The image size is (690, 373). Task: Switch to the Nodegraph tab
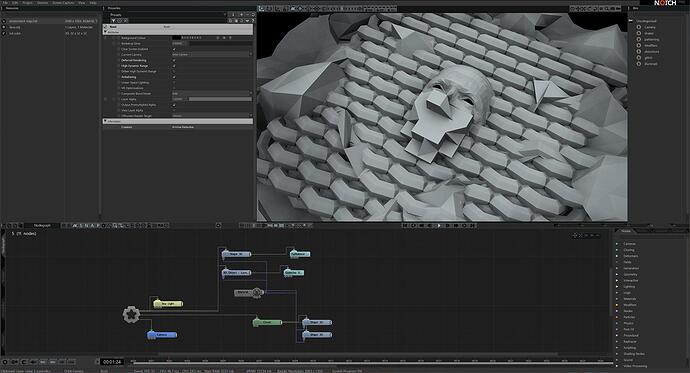coord(42,225)
